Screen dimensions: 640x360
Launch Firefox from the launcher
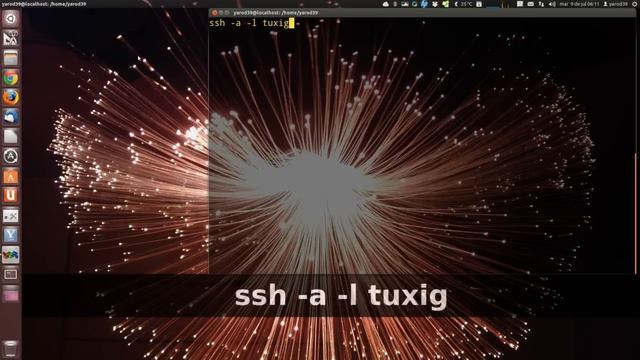(11, 97)
